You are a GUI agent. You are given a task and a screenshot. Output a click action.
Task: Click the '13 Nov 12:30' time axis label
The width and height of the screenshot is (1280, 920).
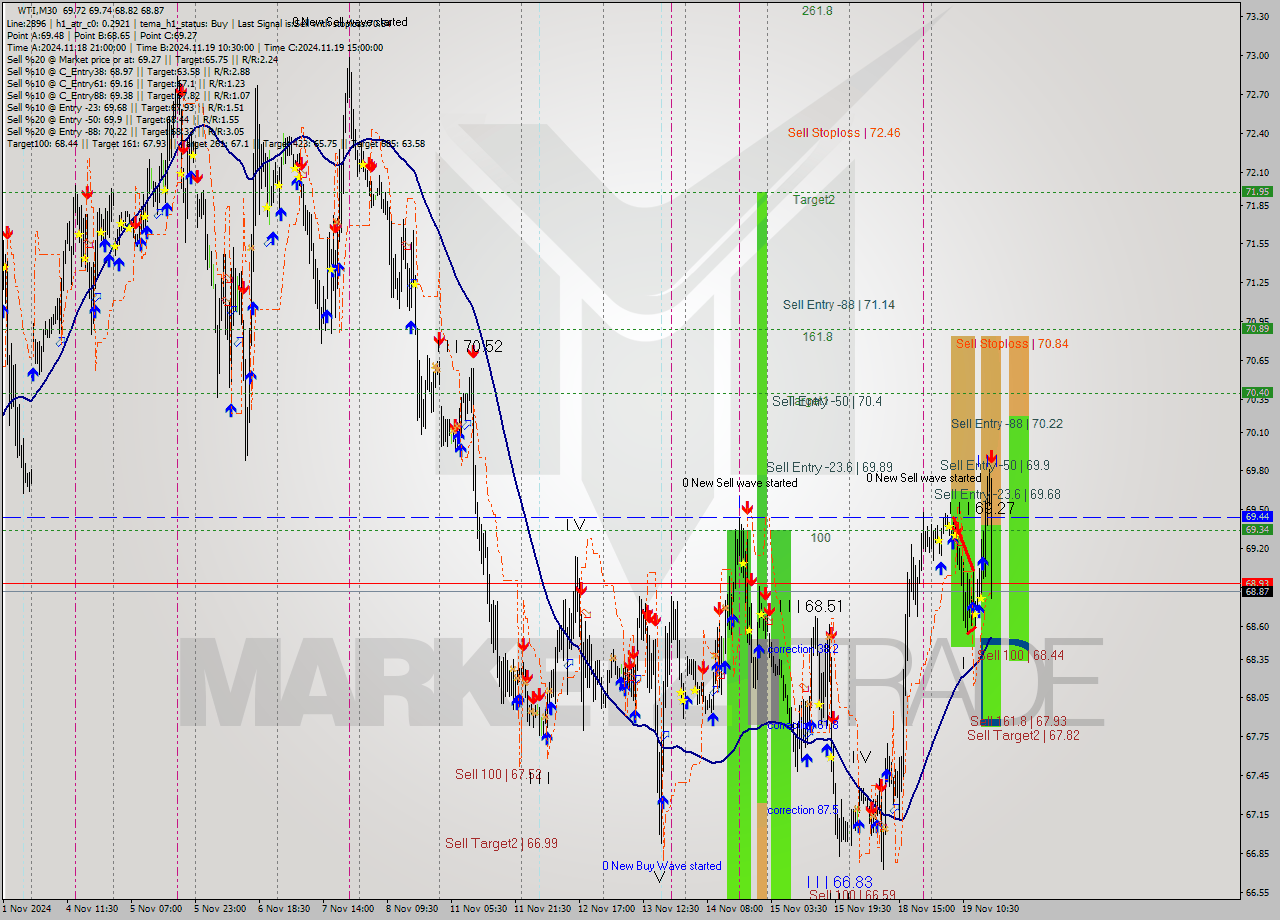[x=669, y=909]
